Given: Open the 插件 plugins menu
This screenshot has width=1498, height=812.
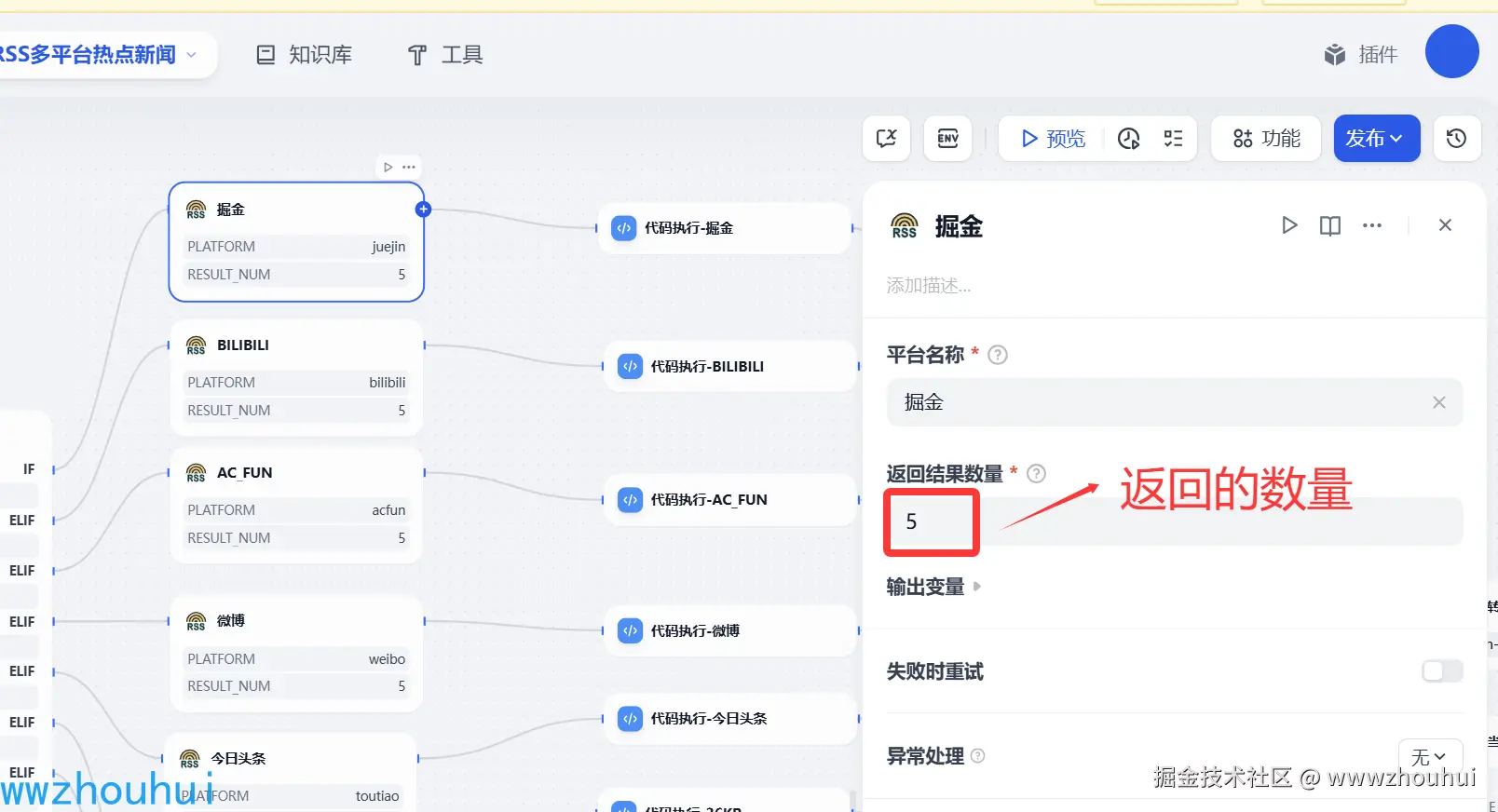Looking at the screenshot, I should (x=1361, y=55).
